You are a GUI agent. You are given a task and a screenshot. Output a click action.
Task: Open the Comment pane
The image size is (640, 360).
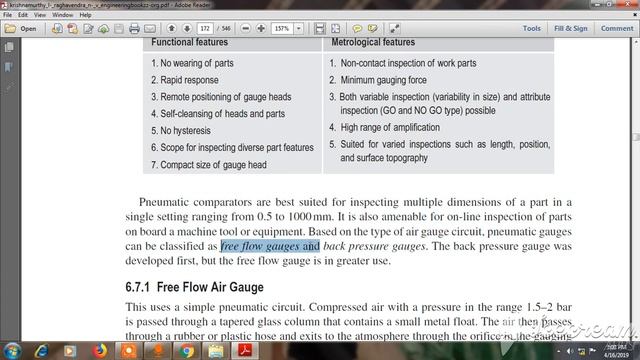[x=617, y=29]
